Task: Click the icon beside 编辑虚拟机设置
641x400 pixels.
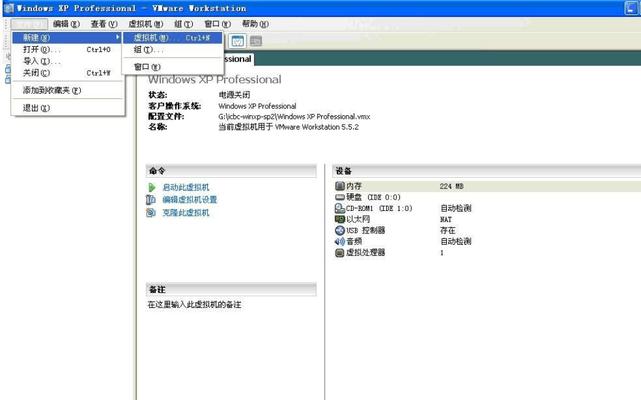Action: [x=151, y=200]
